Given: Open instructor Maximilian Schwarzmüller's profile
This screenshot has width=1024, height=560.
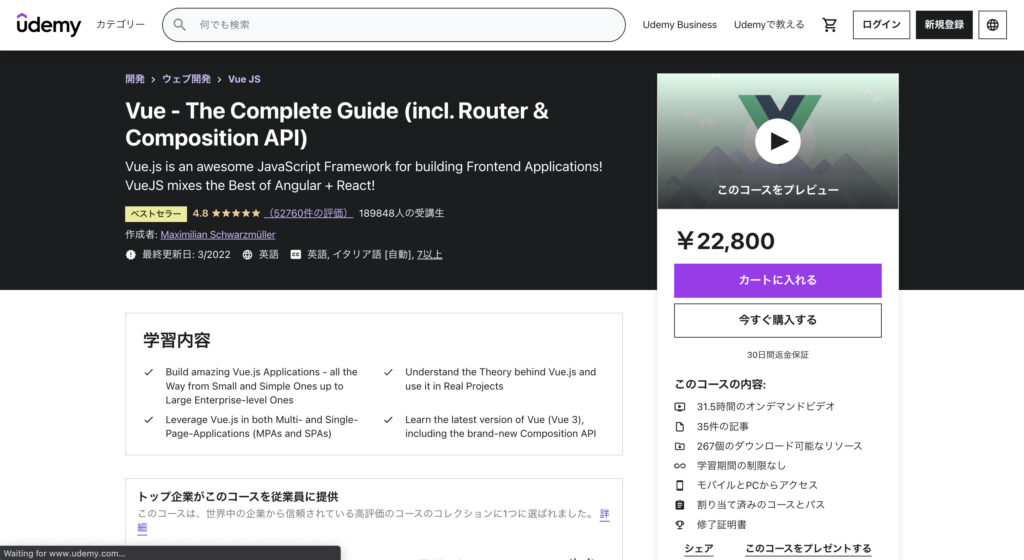Looking at the screenshot, I should (x=217, y=234).
